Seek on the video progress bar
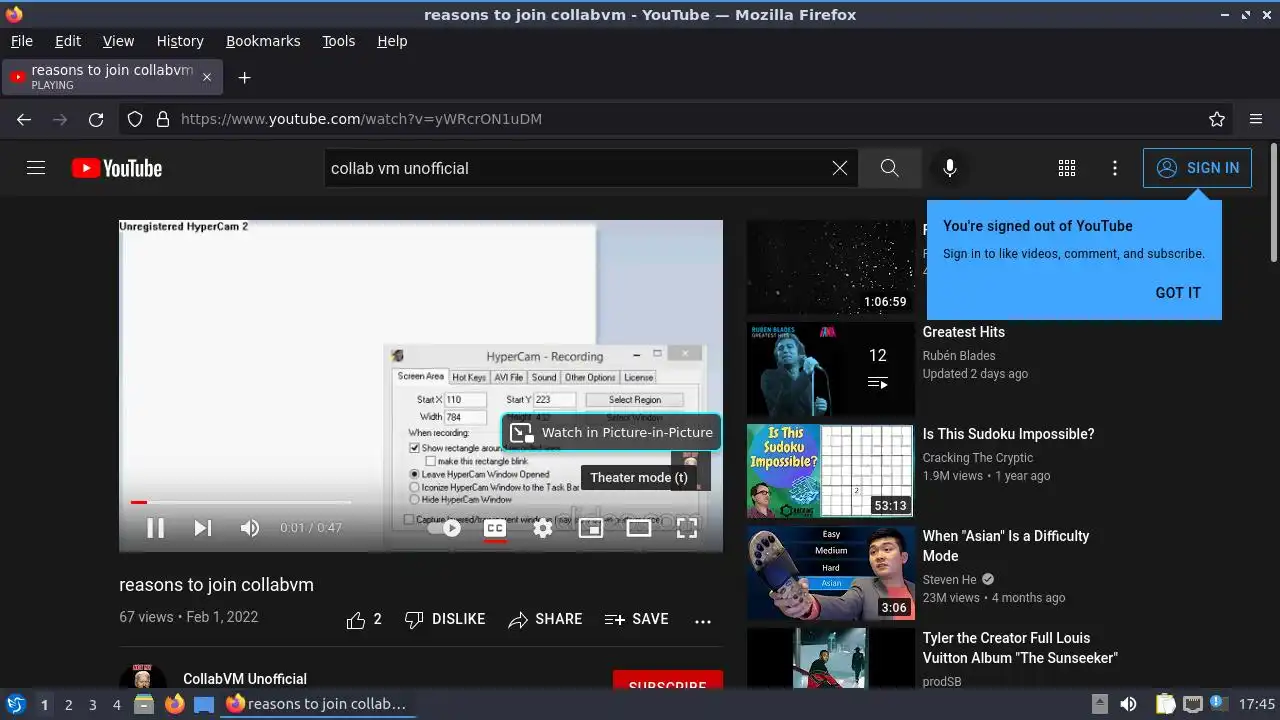 click(x=240, y=502)
